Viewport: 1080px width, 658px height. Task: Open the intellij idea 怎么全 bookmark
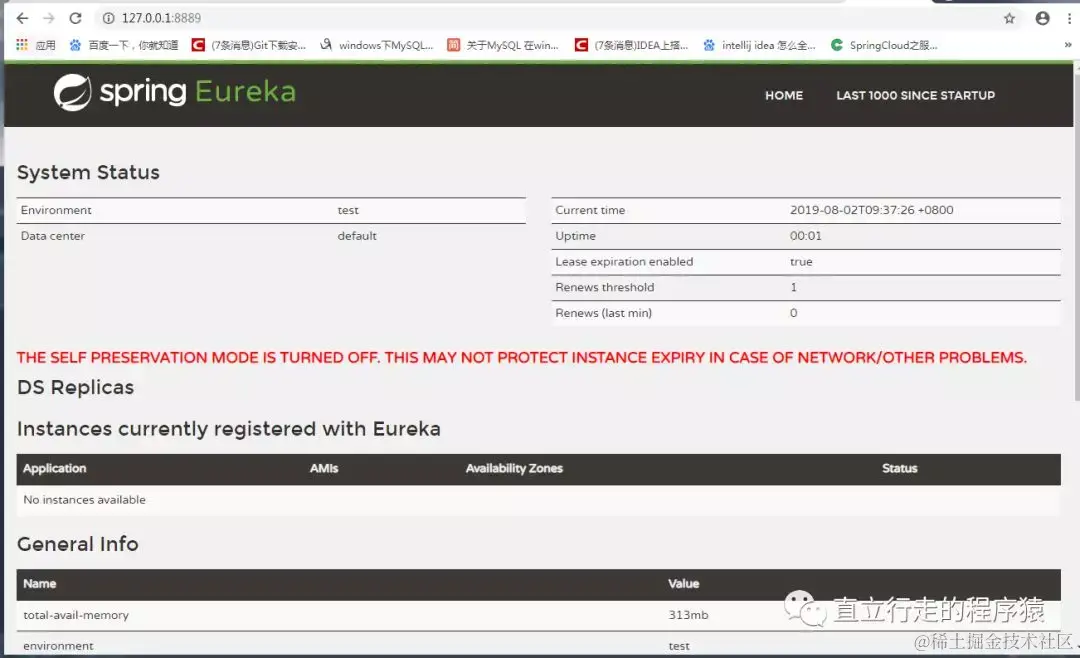click(760, 45)
